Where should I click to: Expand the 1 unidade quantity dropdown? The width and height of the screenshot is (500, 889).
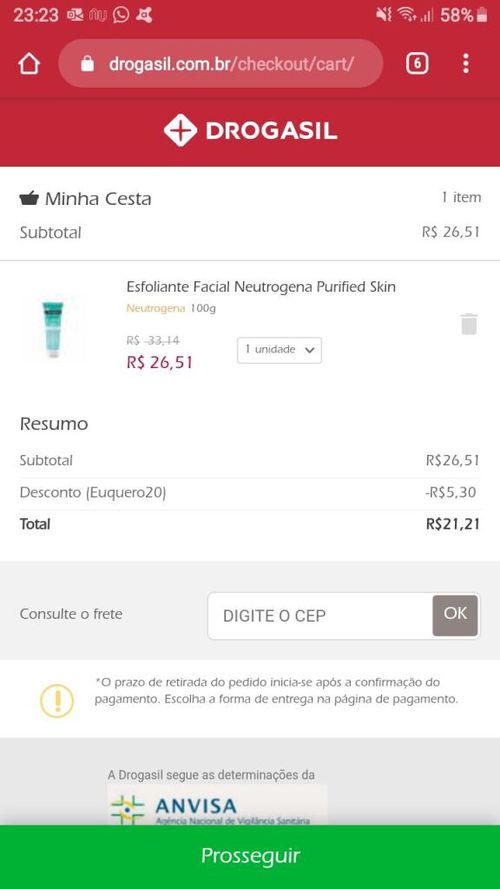[279, 350]
